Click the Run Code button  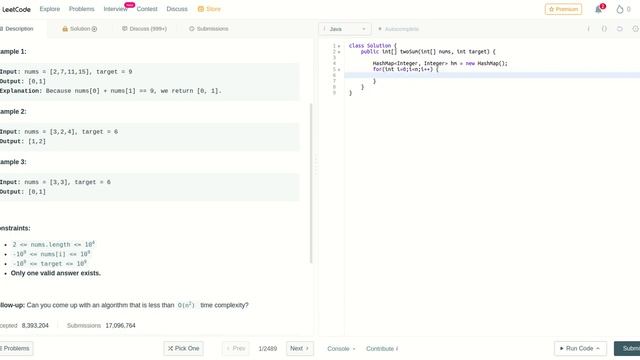580,349
